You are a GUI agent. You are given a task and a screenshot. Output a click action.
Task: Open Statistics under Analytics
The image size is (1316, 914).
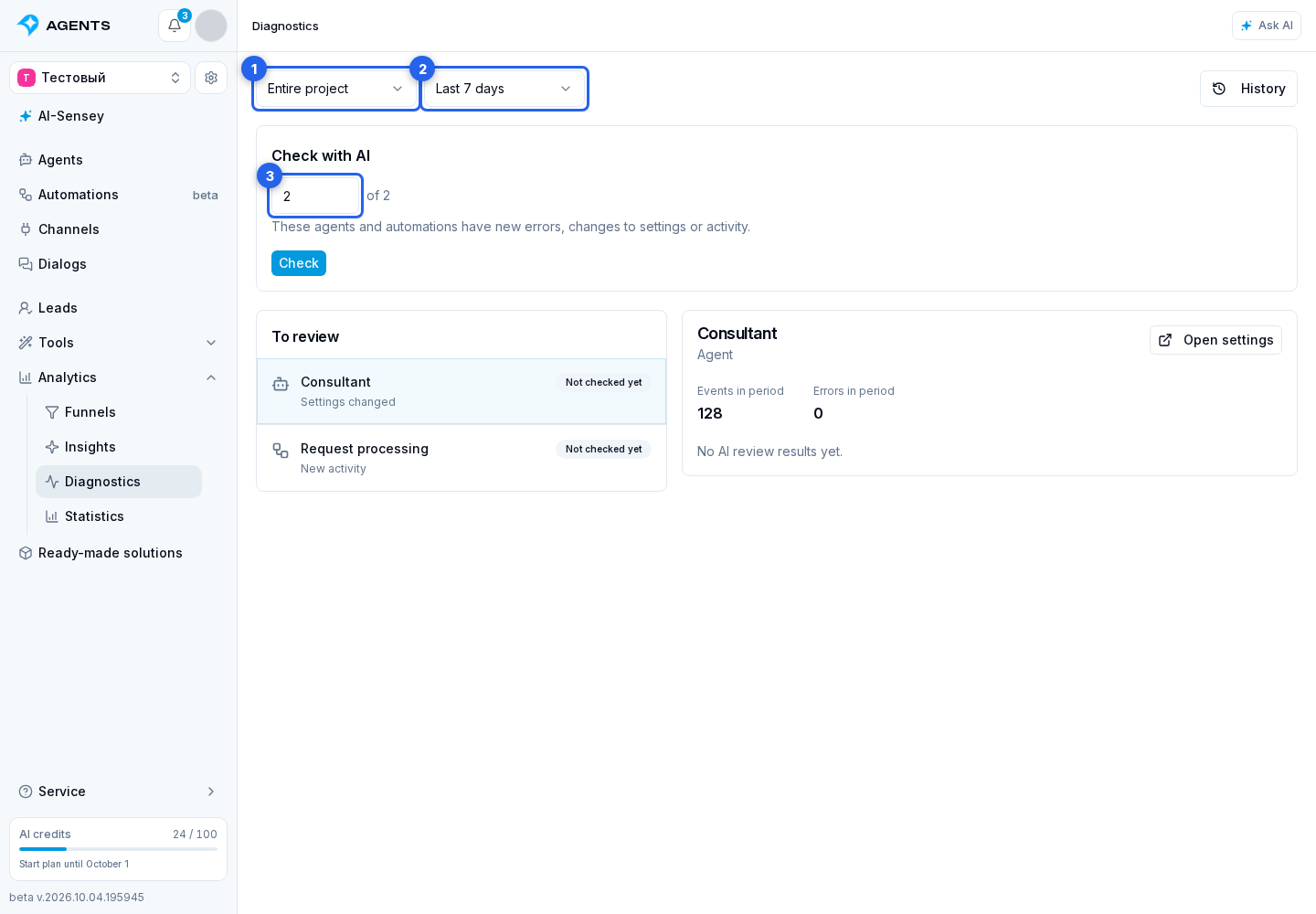(x=119, y=516)
